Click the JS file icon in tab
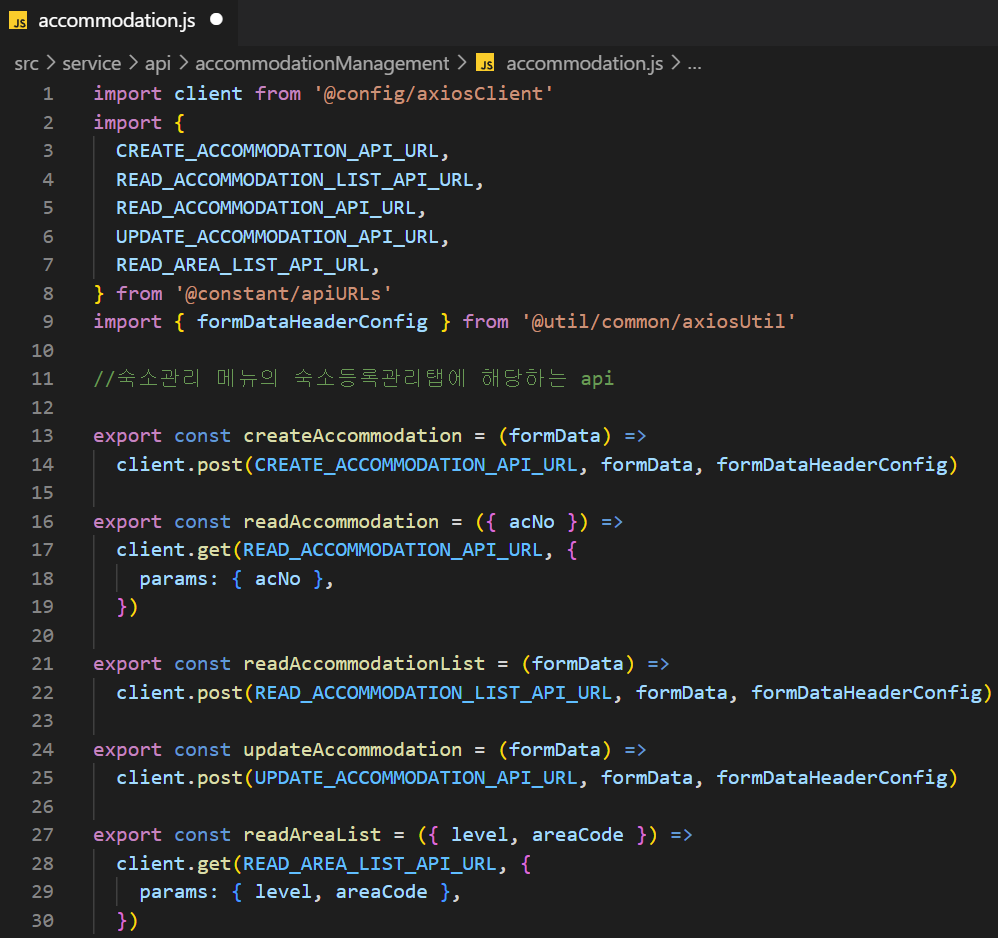 point(18,22)
